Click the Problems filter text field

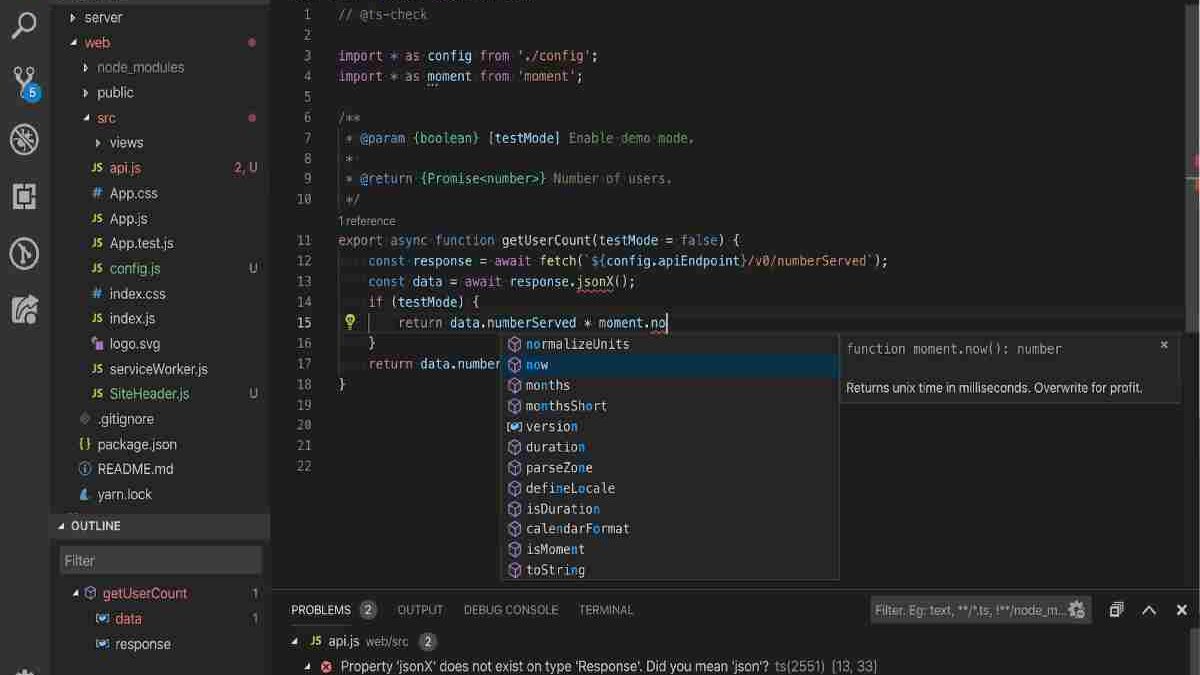[969, 610]
